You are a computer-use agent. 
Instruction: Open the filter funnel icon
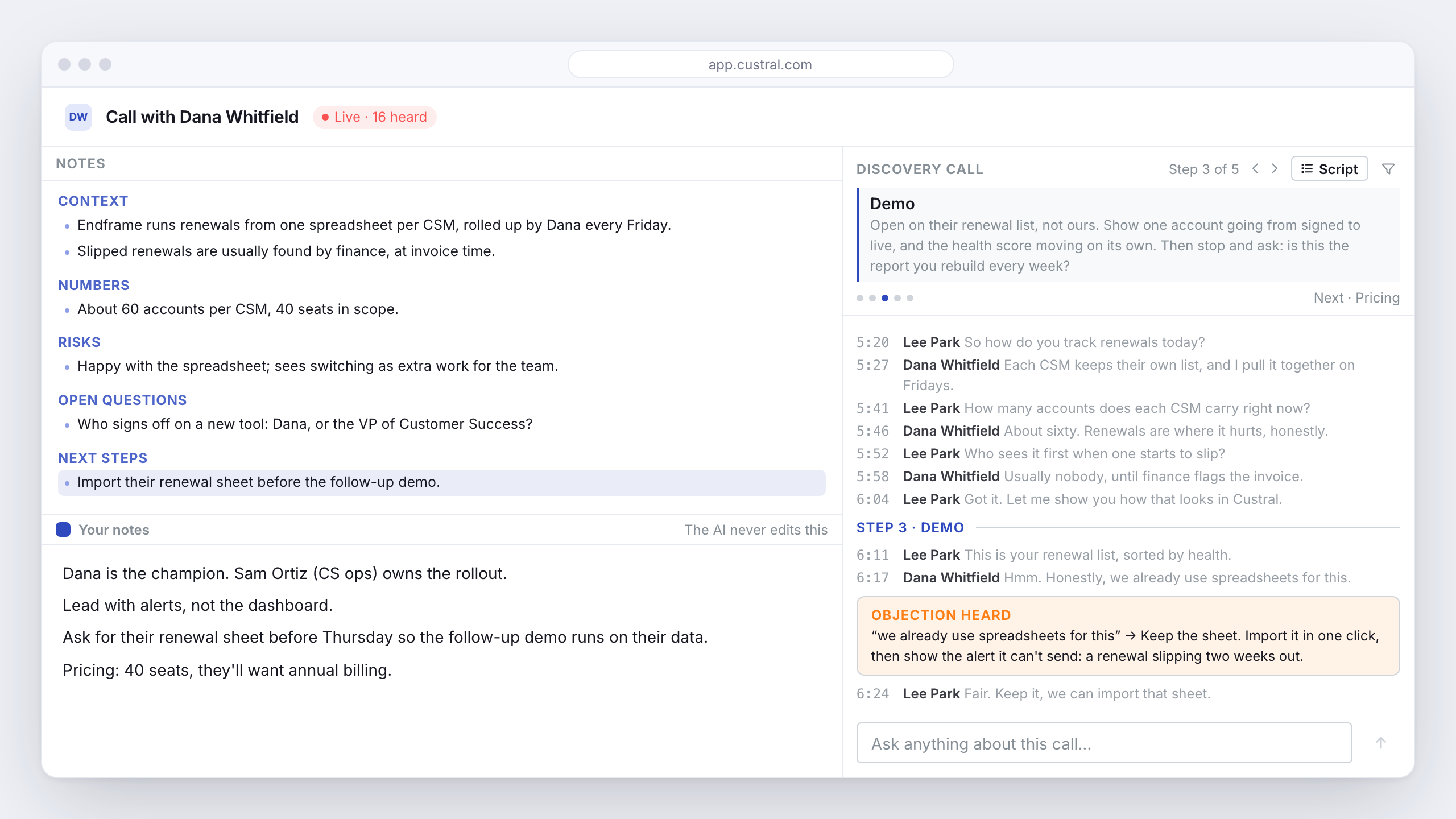[x=1388, y=169]
